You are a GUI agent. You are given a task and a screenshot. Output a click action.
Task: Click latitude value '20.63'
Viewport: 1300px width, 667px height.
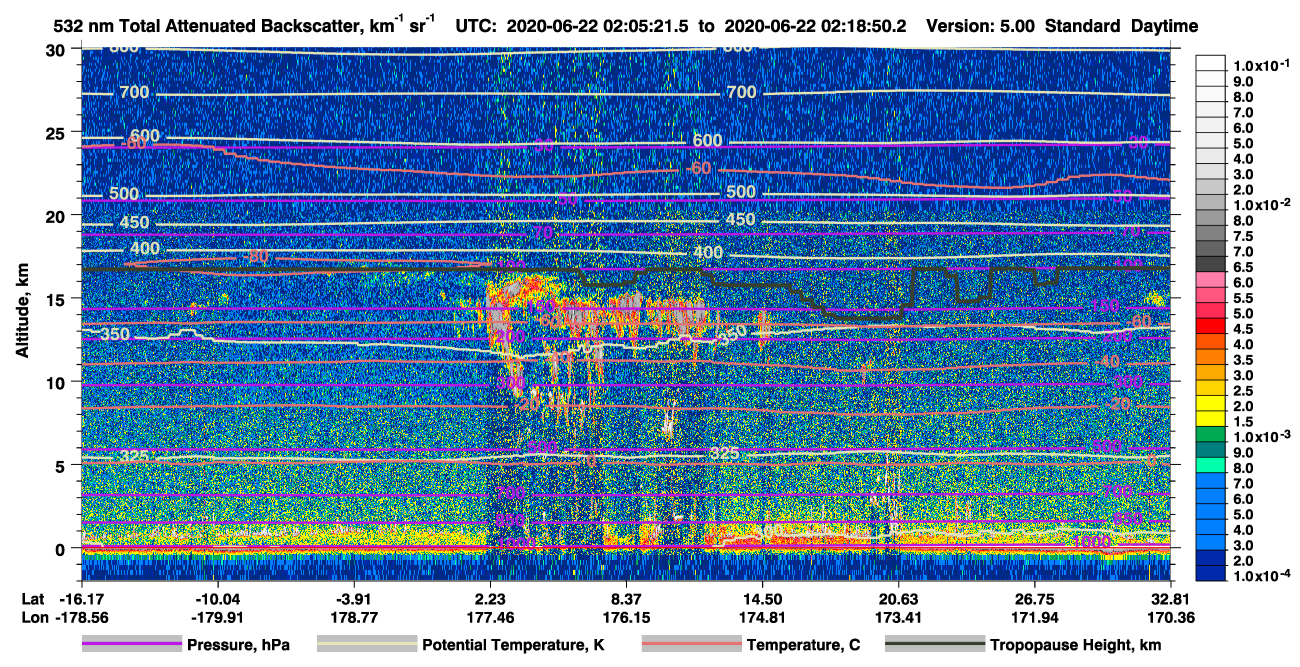tap(899, 598)
